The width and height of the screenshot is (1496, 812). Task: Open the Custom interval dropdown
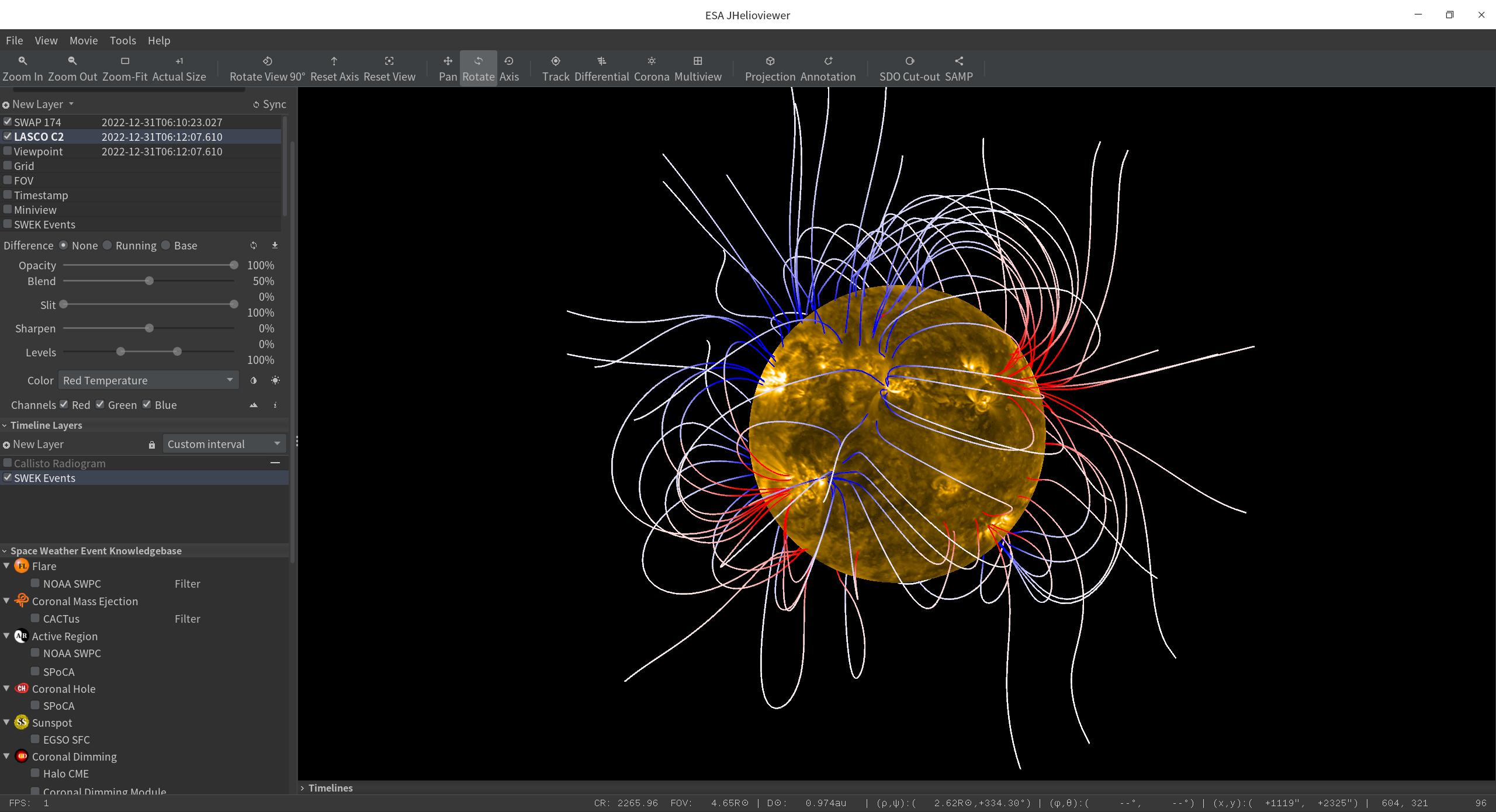coord(224,444)
